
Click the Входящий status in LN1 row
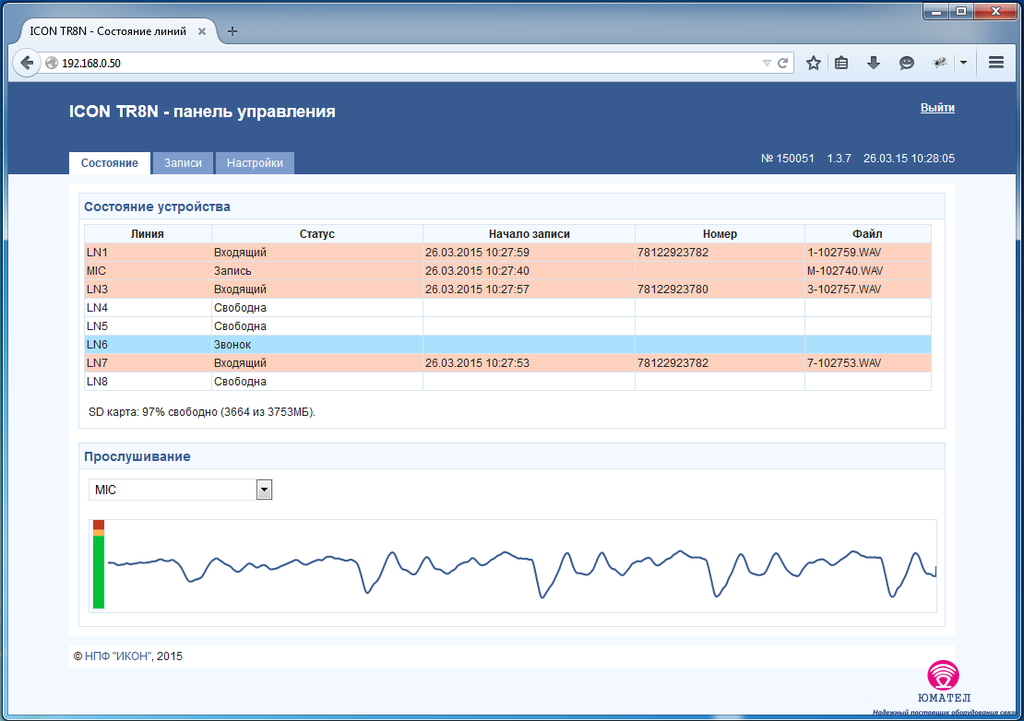(240, 252)
